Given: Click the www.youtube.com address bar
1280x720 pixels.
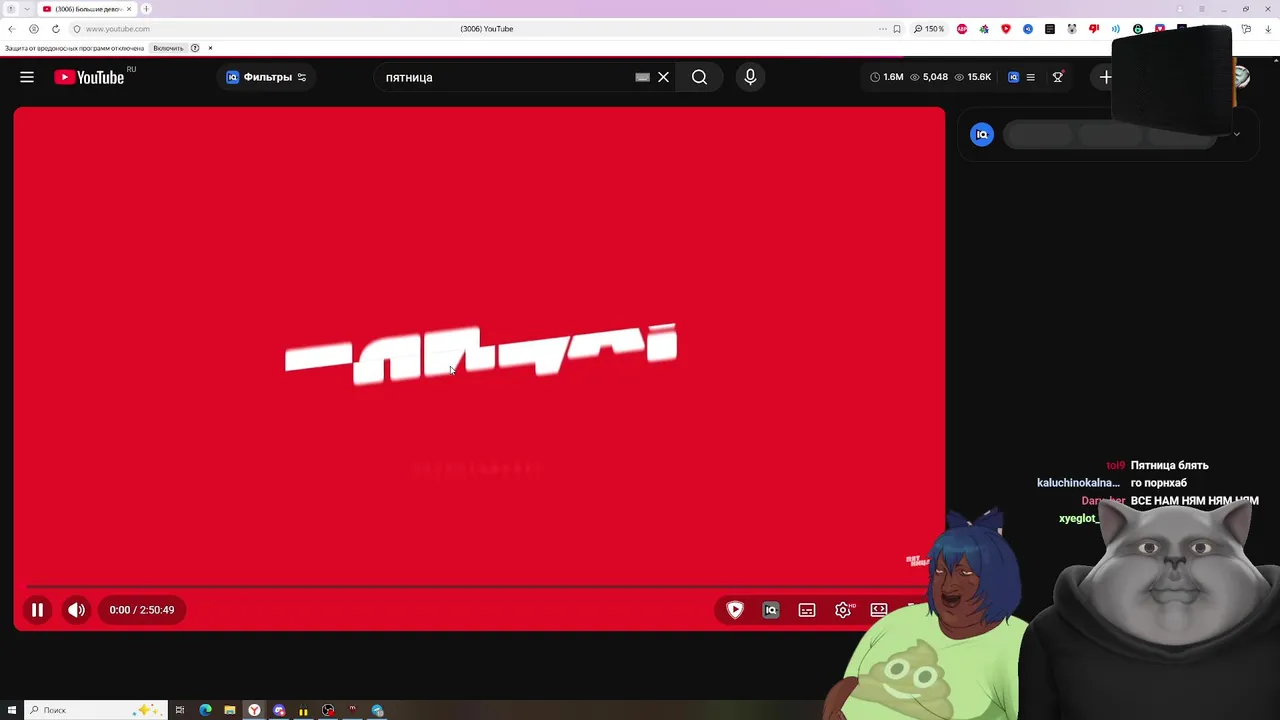Looking at the screenshot, I should click(x=117, y=29).
